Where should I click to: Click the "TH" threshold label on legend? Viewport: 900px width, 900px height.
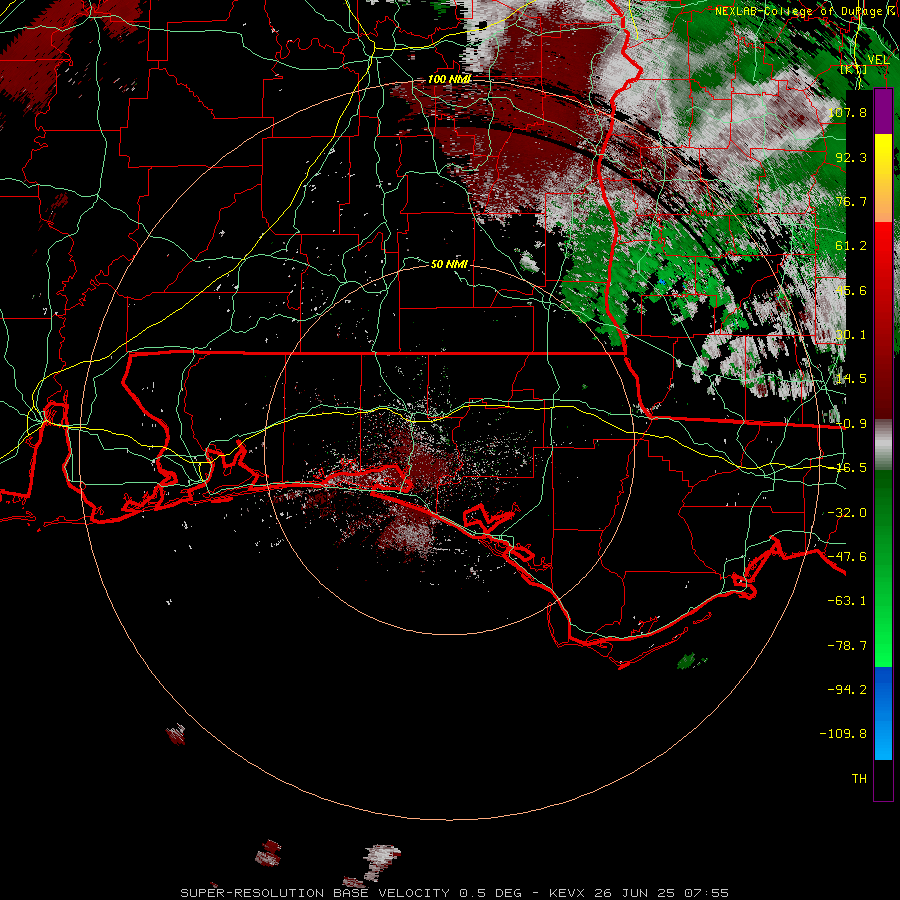pyautogui.click(x=859, y=779)
